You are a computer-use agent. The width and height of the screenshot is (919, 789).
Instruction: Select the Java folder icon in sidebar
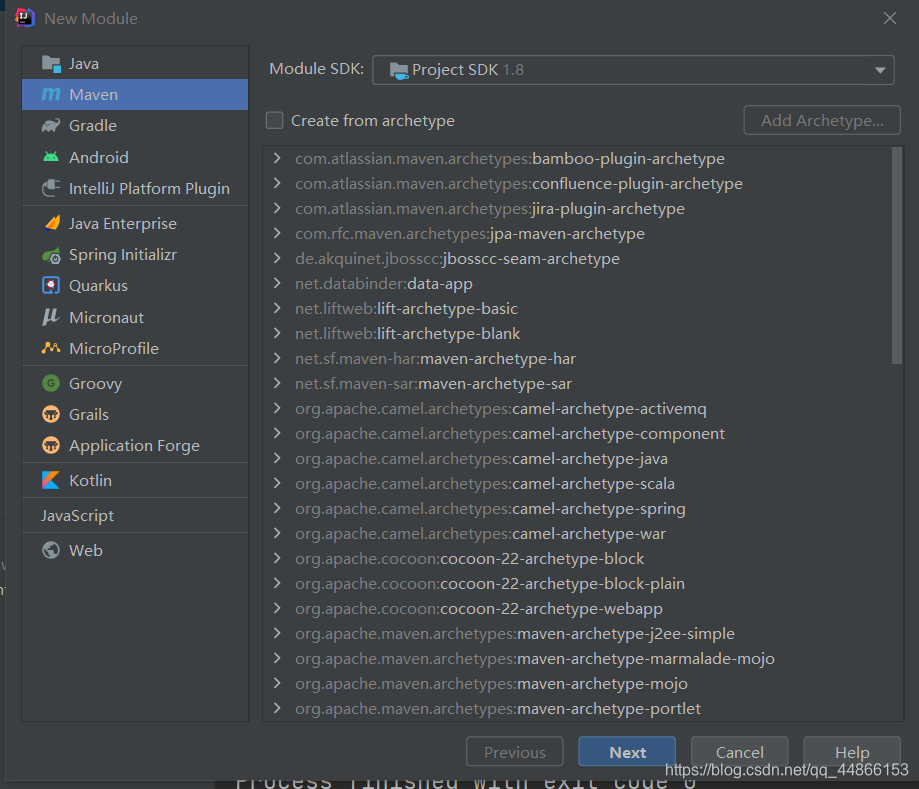[x=51, y=64]
